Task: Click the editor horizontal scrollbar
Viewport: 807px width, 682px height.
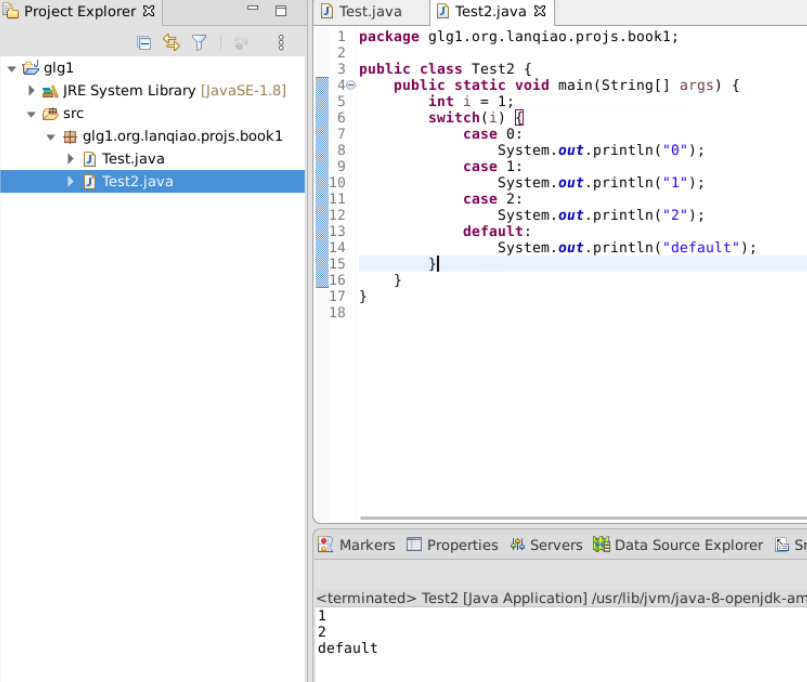Action: [x=584, y=518]
